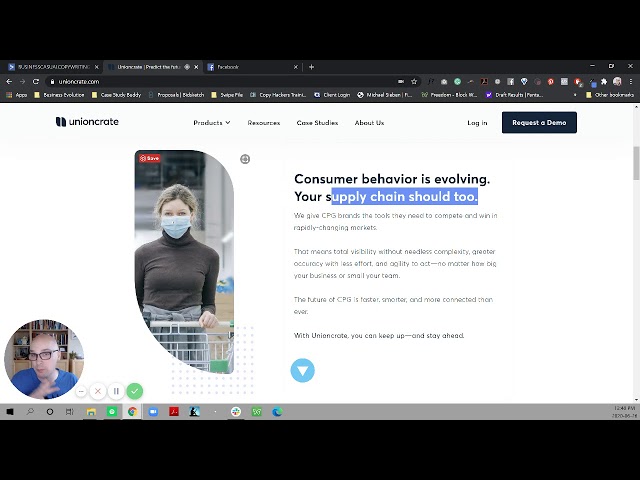Screen dimensions: 640x480
Task: Open the Adobe Acrobat extension icon
Action: point(484,82)
